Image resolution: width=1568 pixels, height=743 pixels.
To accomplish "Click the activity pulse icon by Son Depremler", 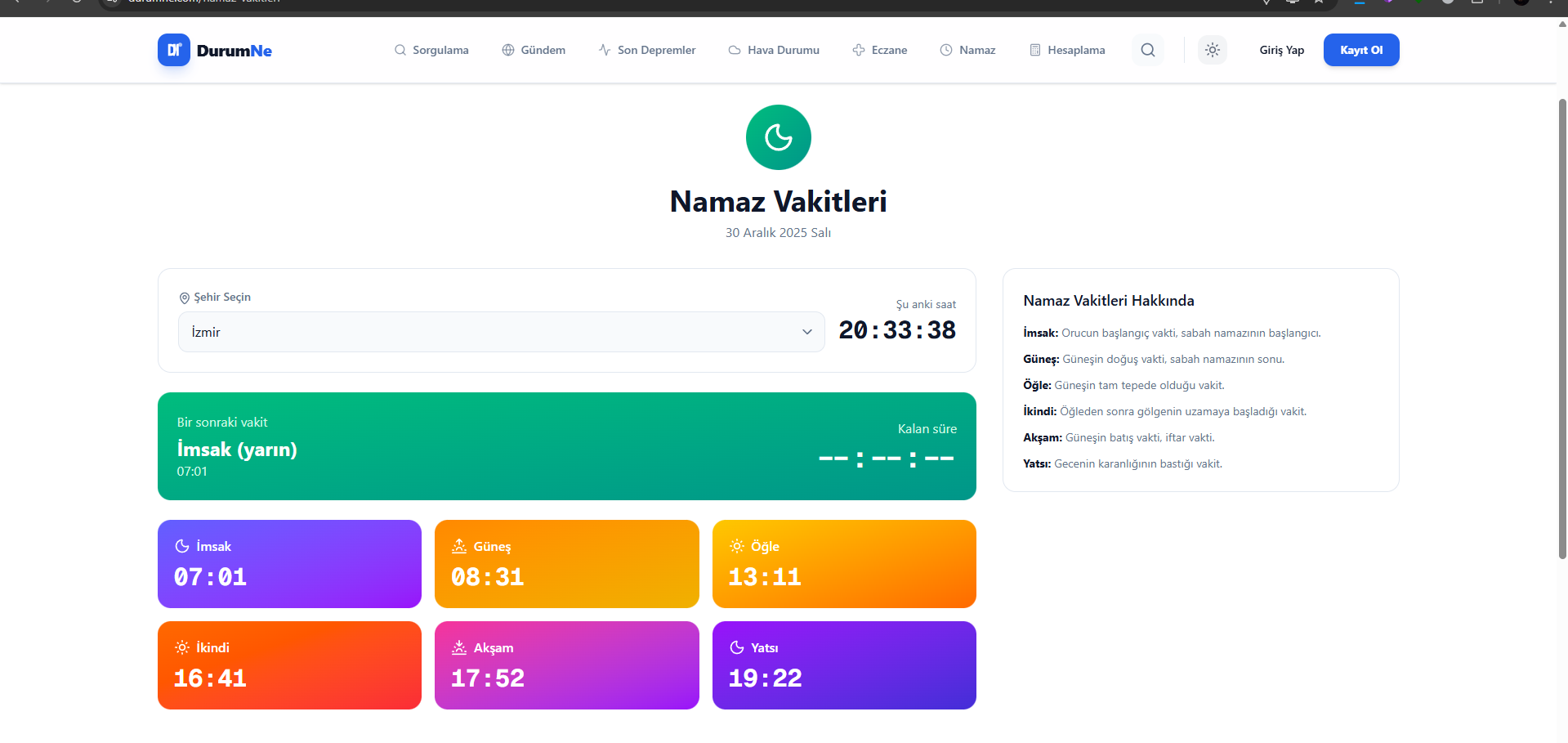I will [x=605, y=50].
